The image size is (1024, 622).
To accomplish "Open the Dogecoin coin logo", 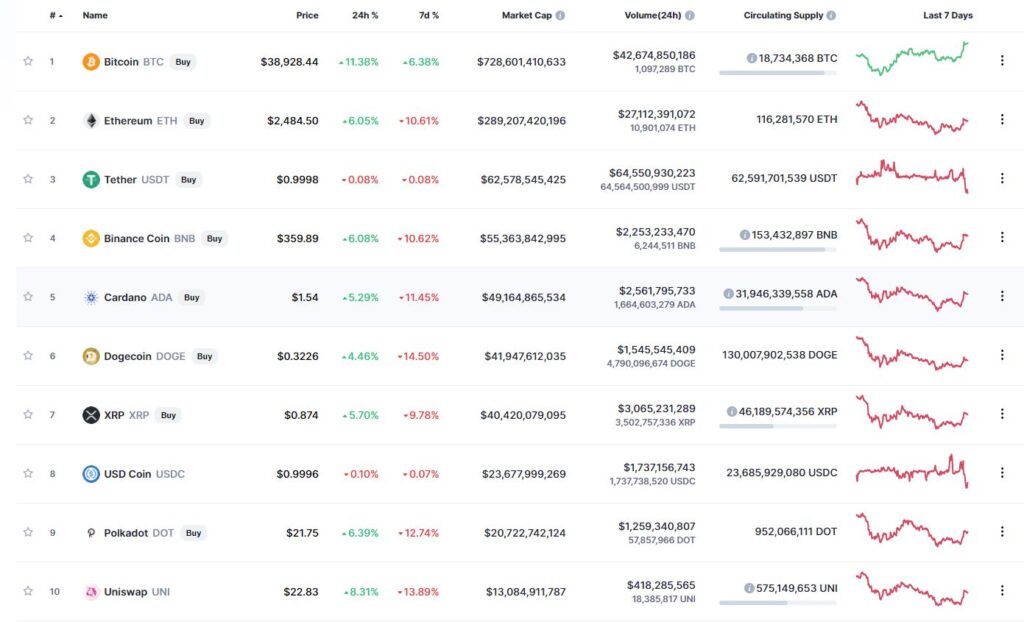I will click(91, 356).
